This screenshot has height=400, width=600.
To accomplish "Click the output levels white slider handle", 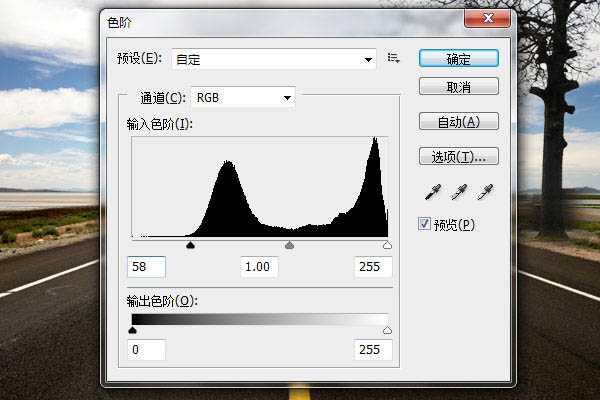I will (388, 329).
